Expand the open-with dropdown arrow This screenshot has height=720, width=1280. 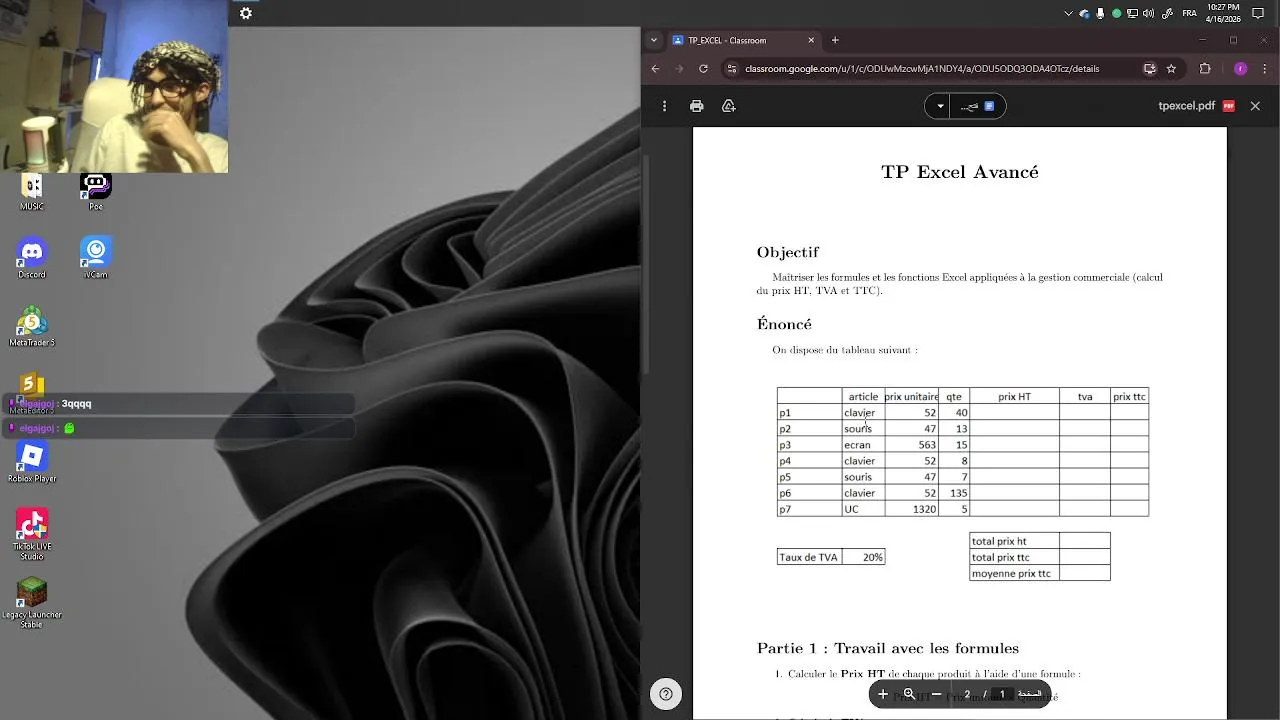[x=939, y=106]
